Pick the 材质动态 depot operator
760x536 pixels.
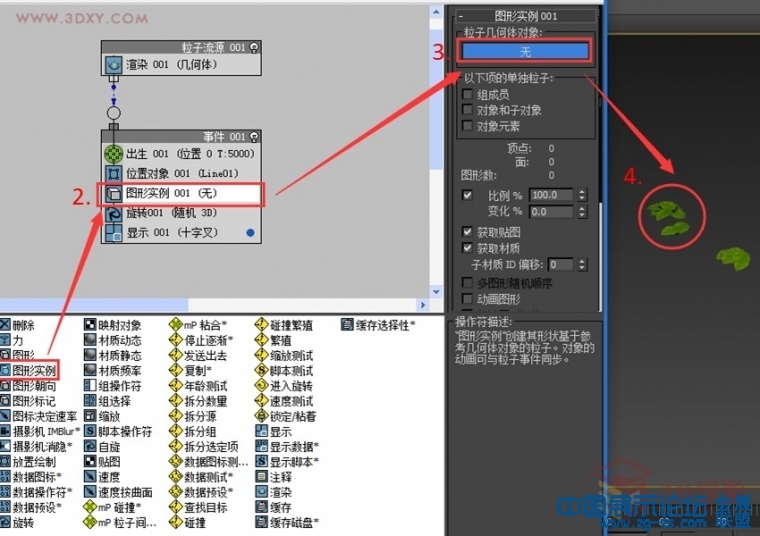coord(113,340)
